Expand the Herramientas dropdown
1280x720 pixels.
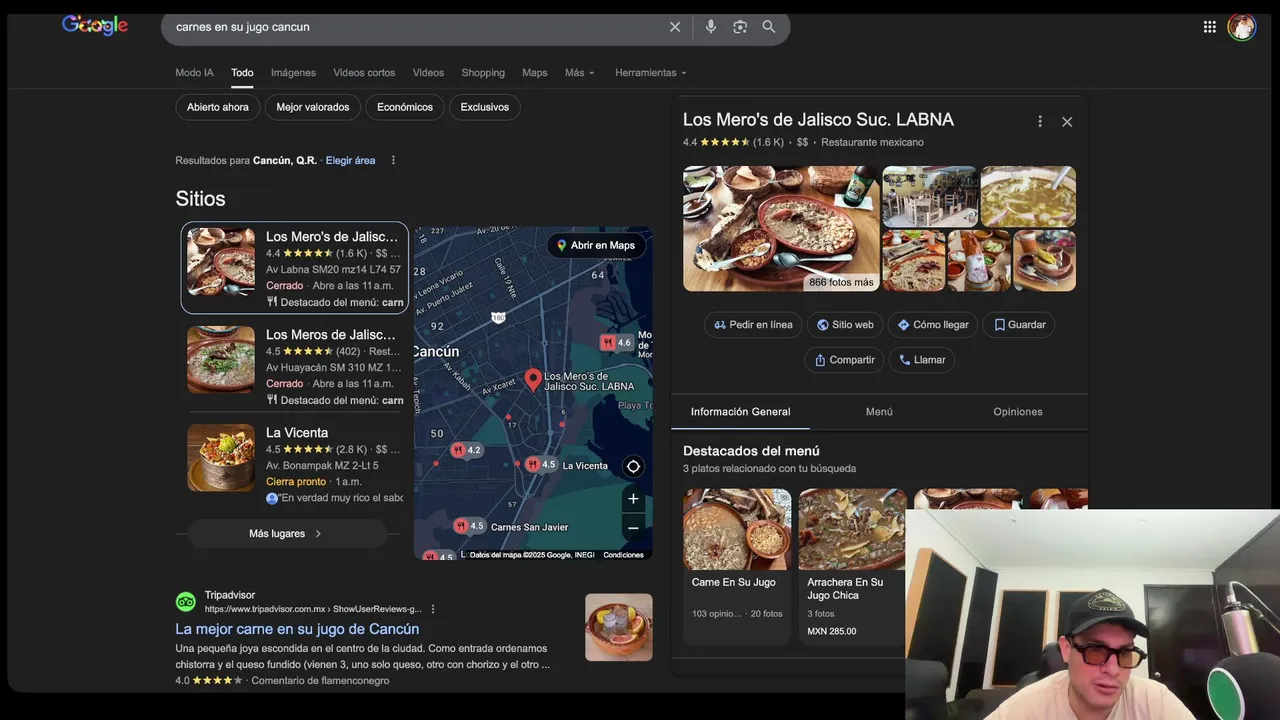(x=651, y=73)
